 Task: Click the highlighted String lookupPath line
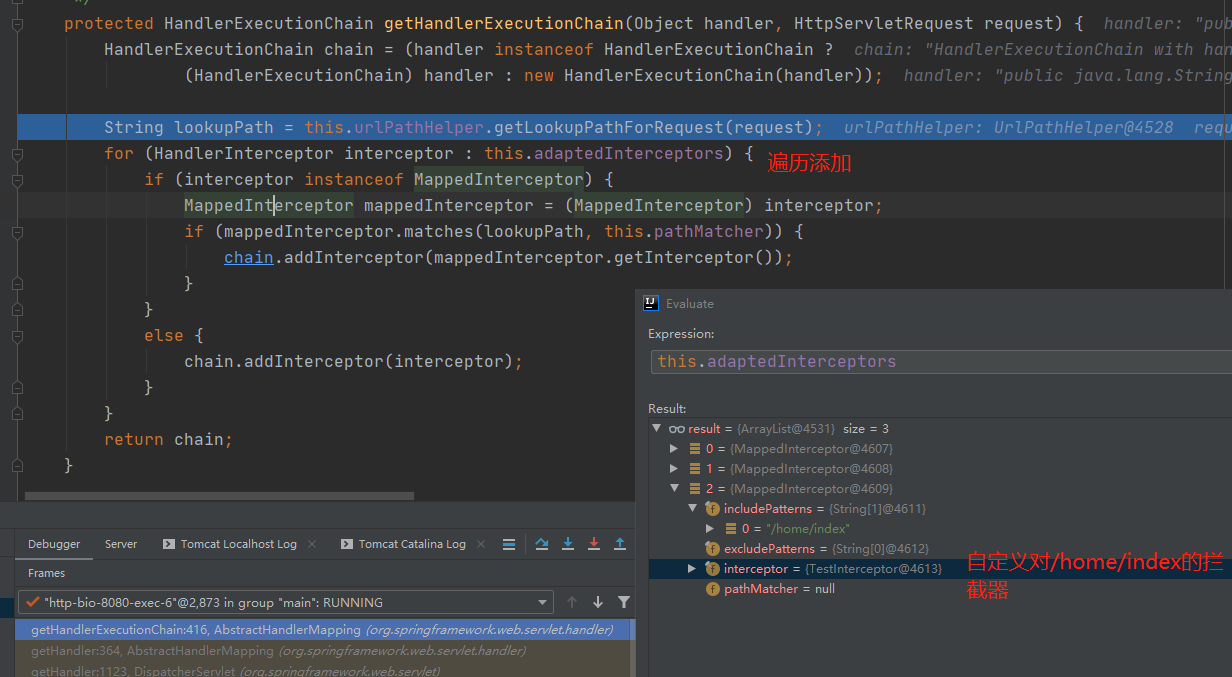(x=624, y=127)
